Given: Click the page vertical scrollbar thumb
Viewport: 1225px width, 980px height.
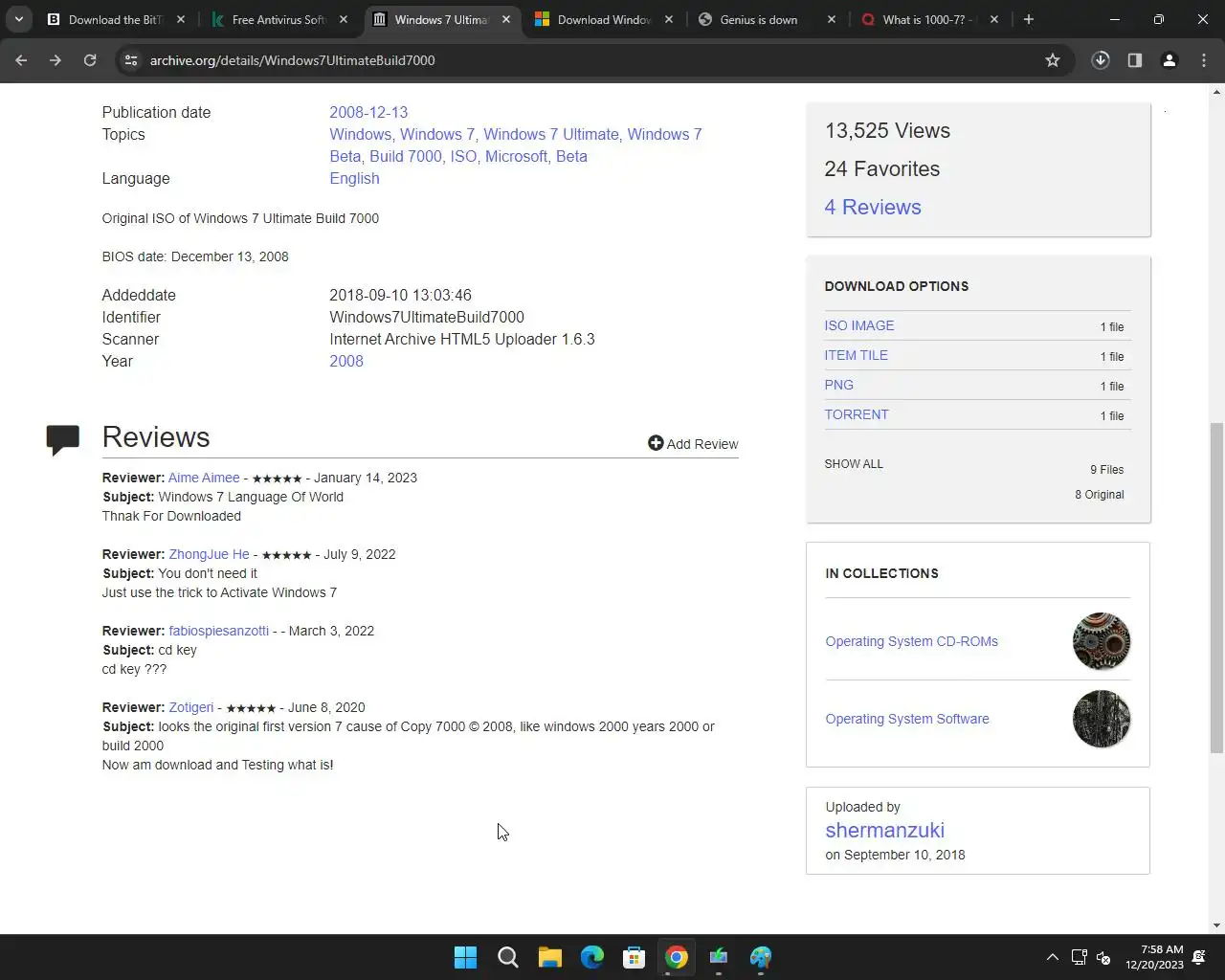Looking at the screenshot, I should point(1216,588).
